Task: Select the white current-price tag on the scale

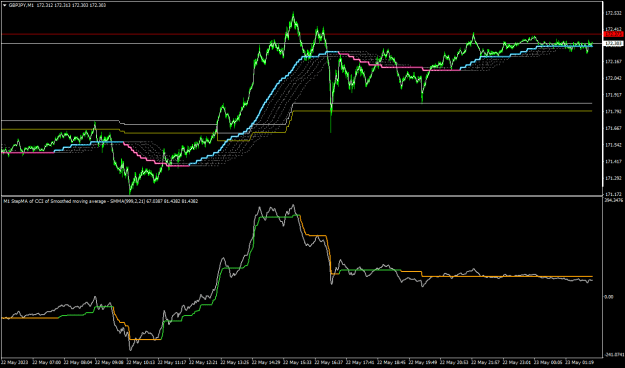Action: point(613,43)
